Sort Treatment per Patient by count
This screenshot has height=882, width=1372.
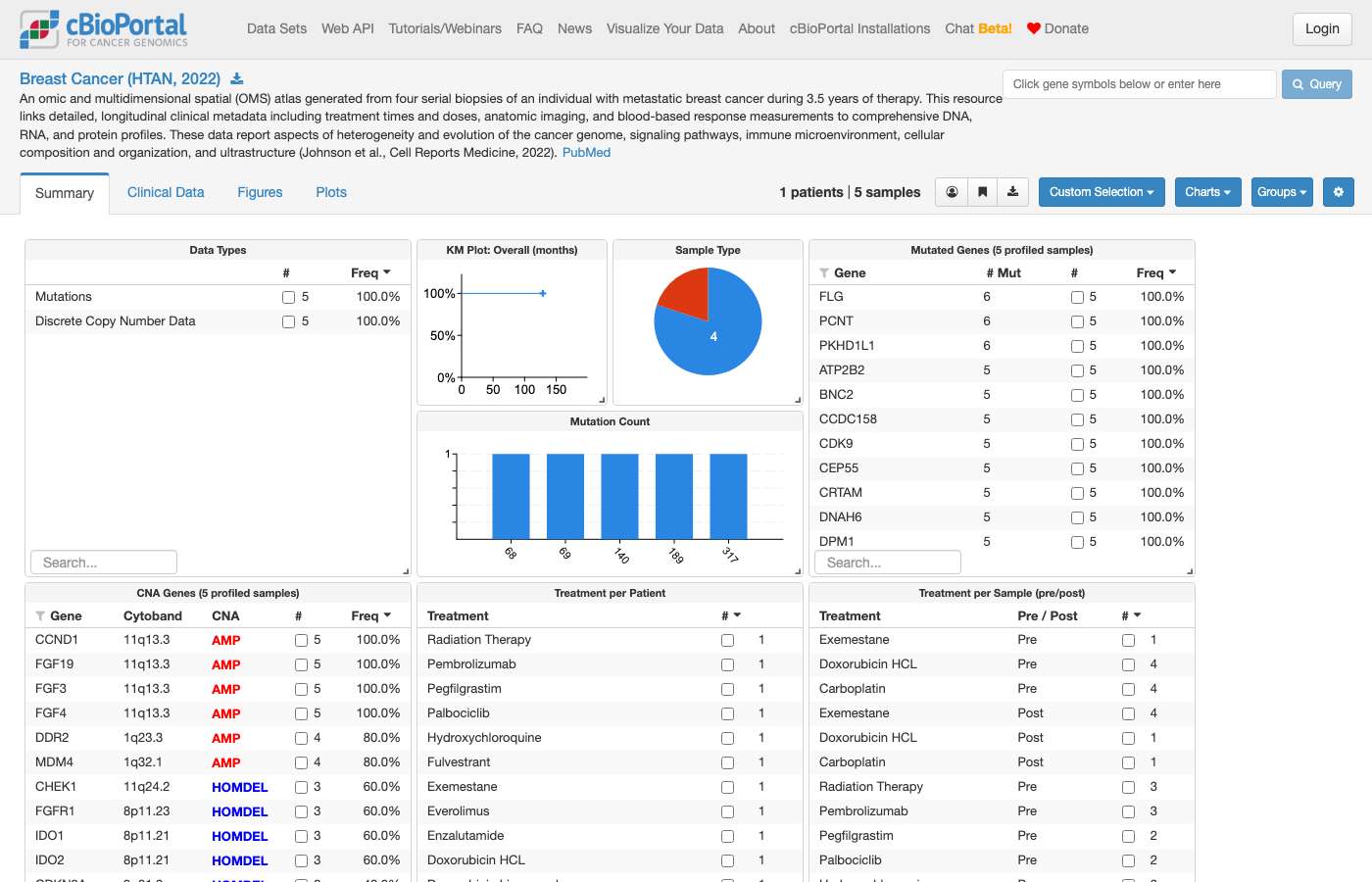(731, 616)
